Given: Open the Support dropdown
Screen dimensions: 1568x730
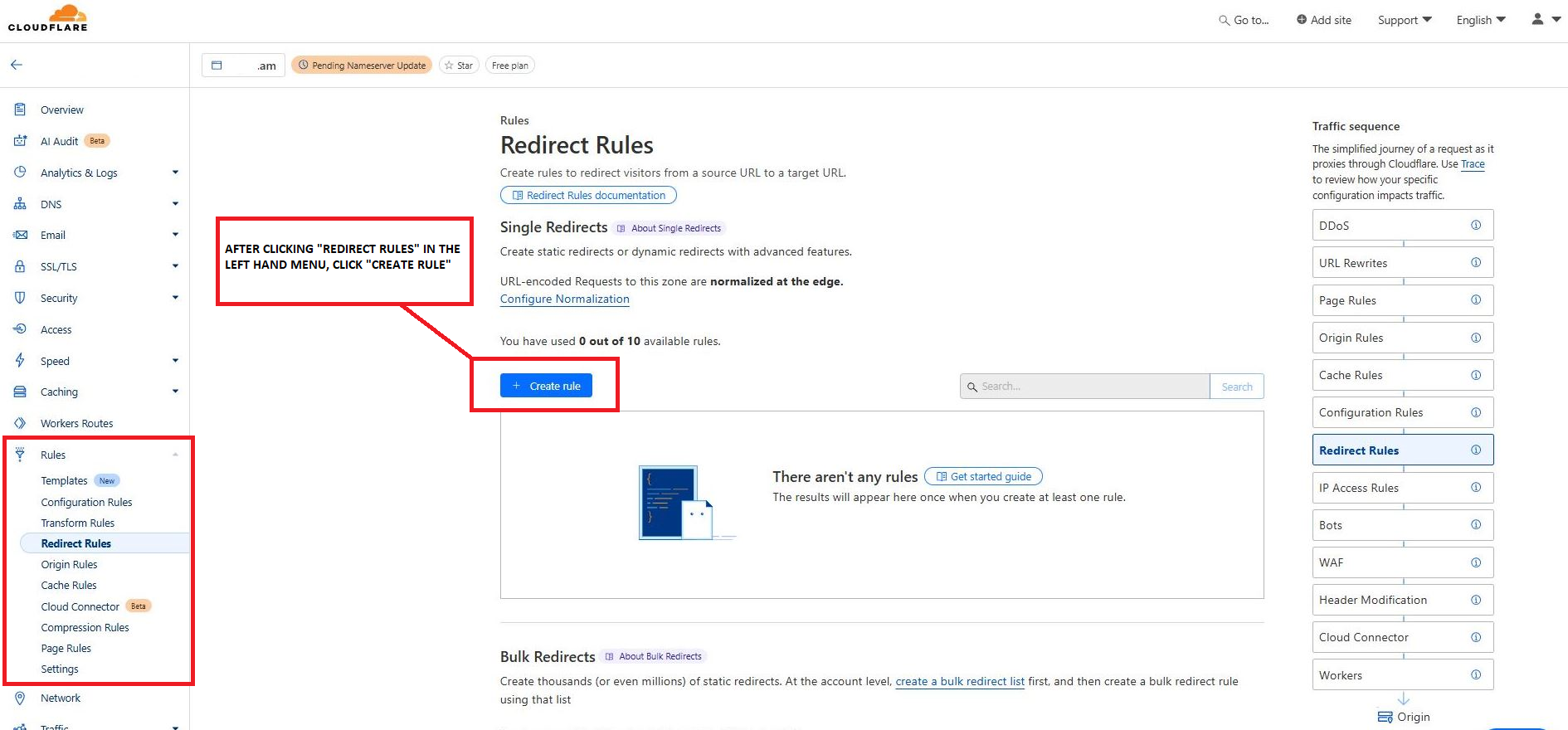Looking at the screenshot, I should pyautogui.click(x=1405, y=20).
